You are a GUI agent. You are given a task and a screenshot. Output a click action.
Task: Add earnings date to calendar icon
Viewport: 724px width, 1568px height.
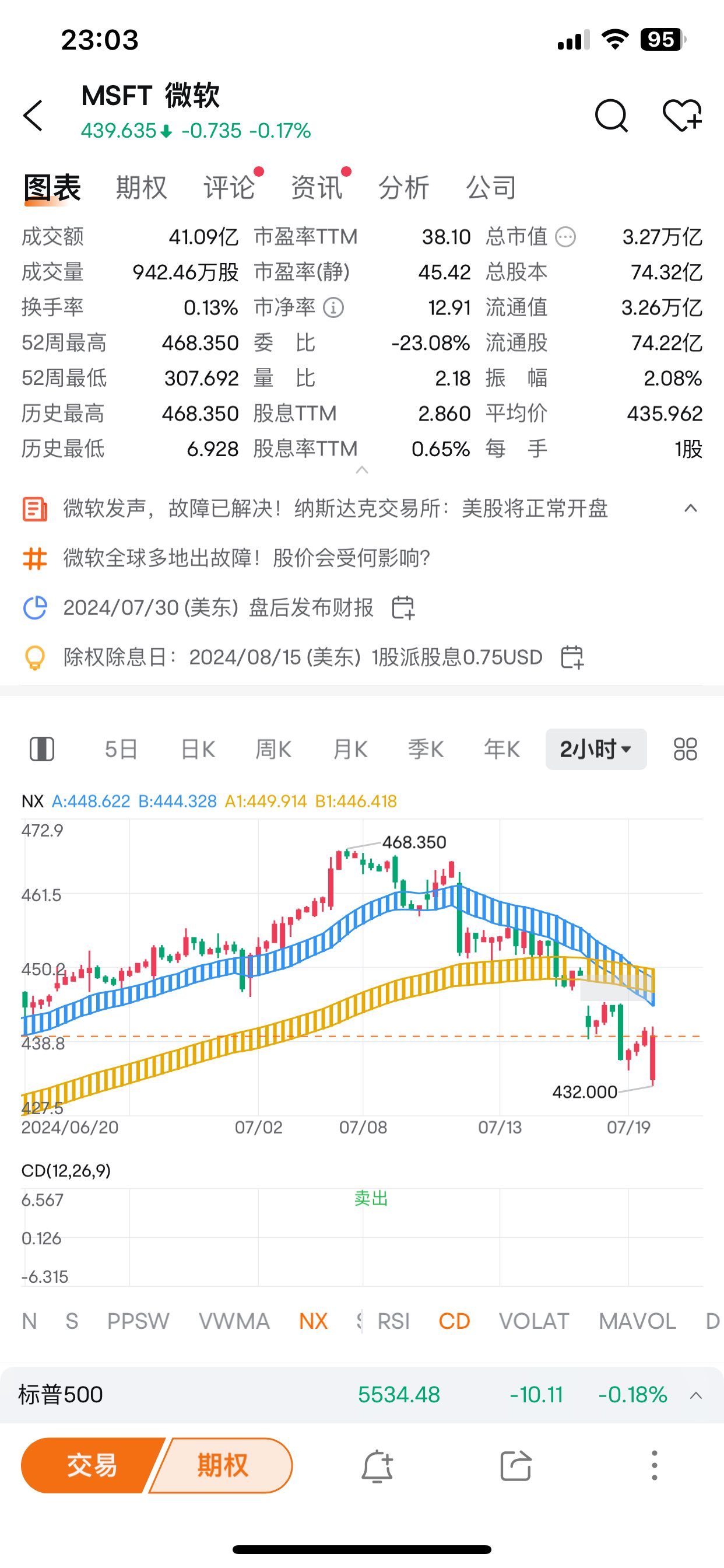[x=403, y=607]
